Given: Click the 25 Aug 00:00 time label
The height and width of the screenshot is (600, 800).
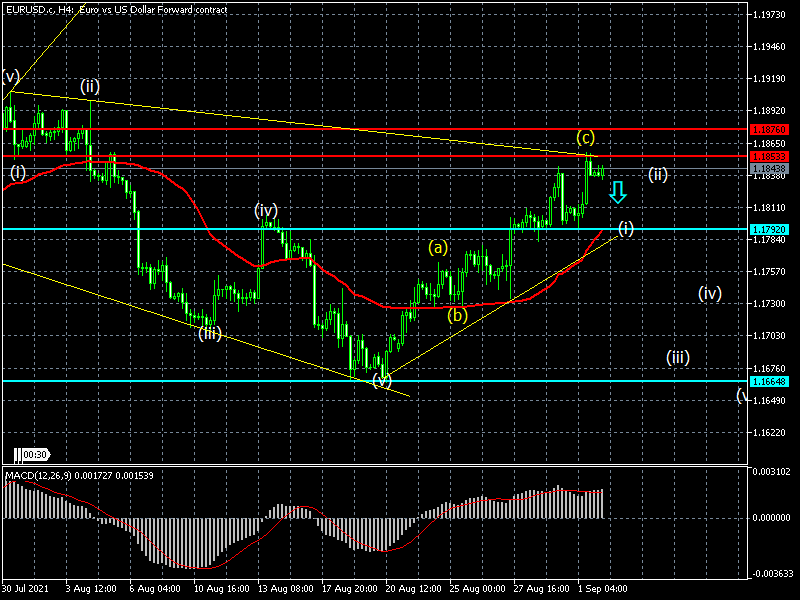Looking at the screenshot, I should click(x=478, y=588).
